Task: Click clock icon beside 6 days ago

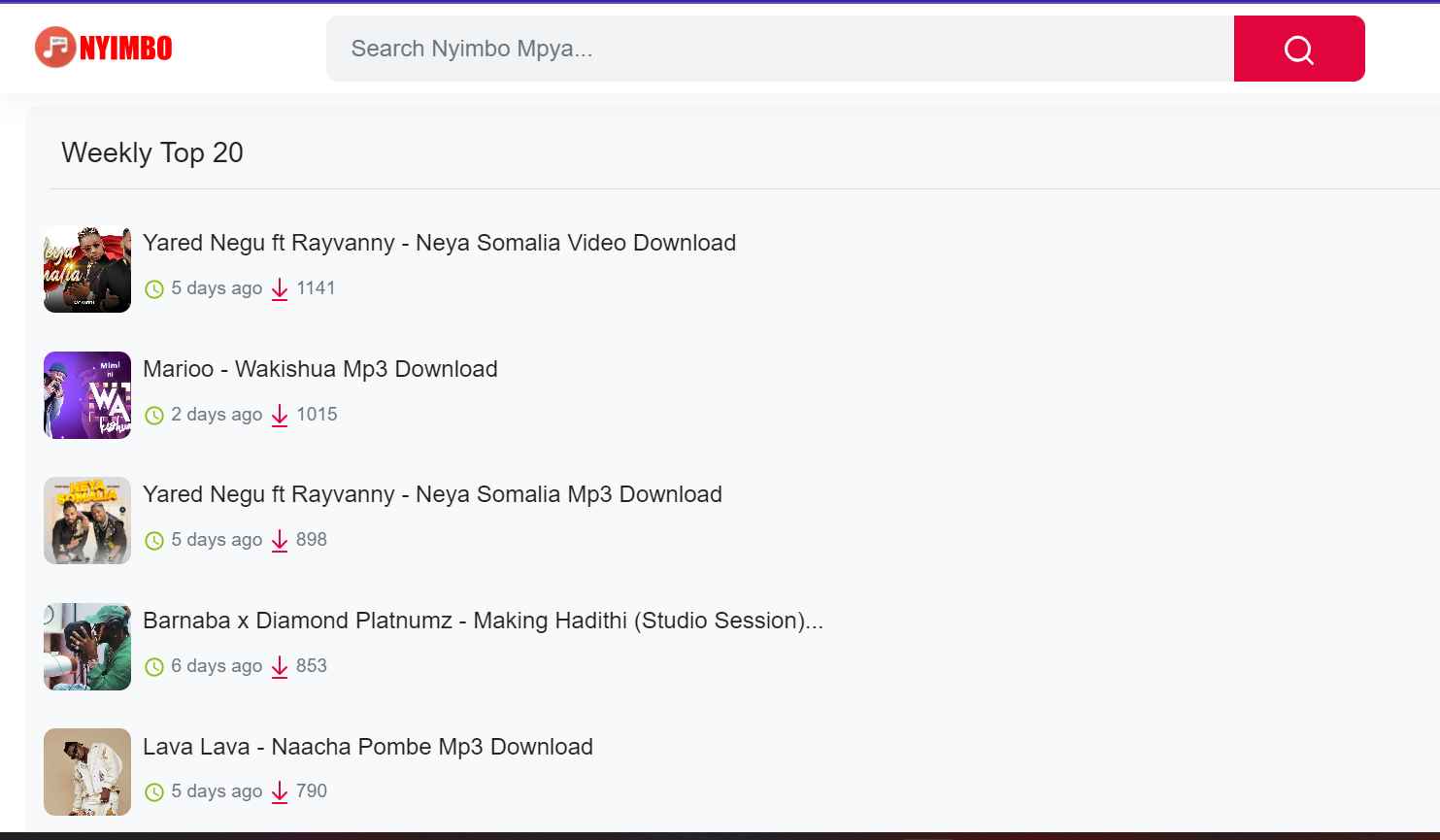Action: [154, 666]
